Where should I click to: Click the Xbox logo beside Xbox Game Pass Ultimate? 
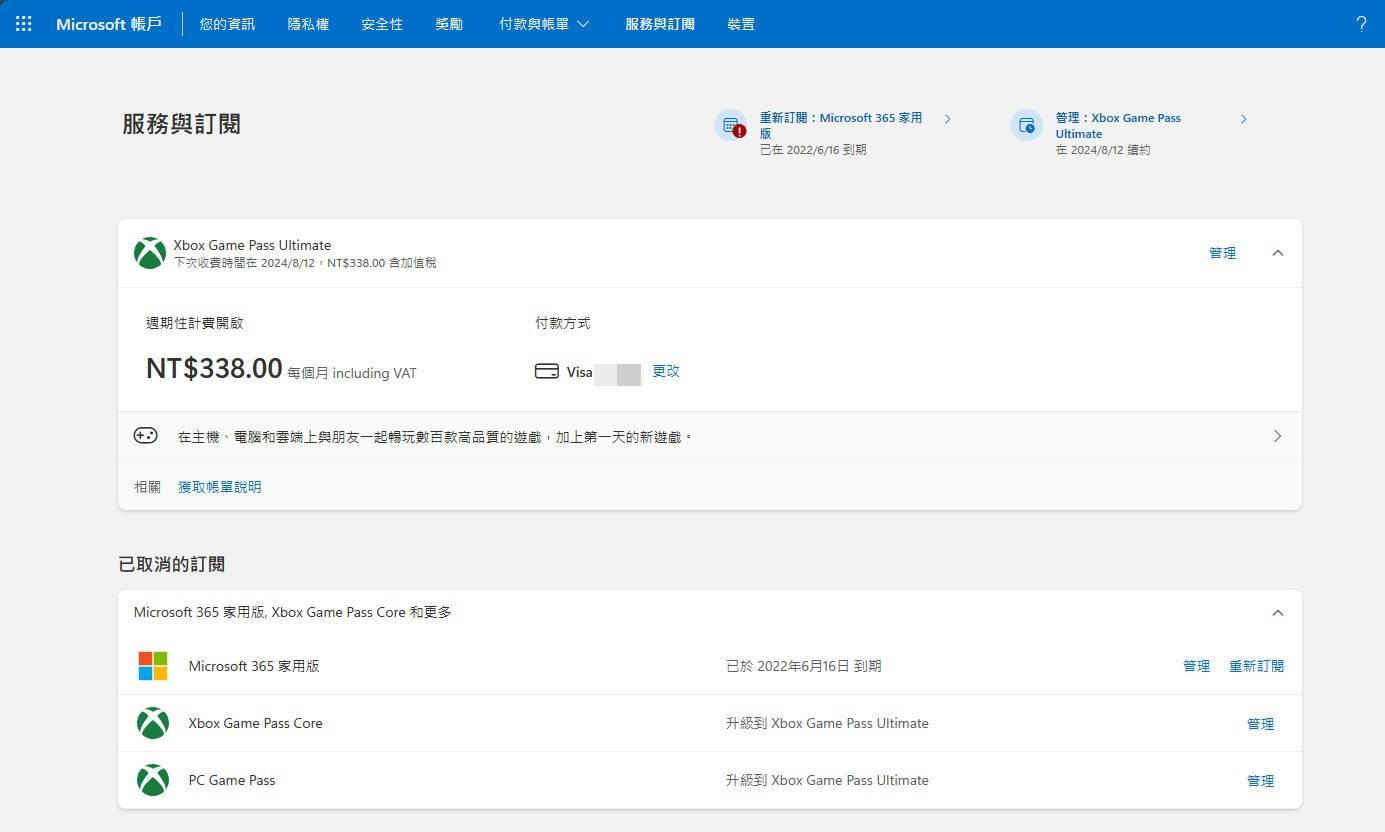(150, 253)
